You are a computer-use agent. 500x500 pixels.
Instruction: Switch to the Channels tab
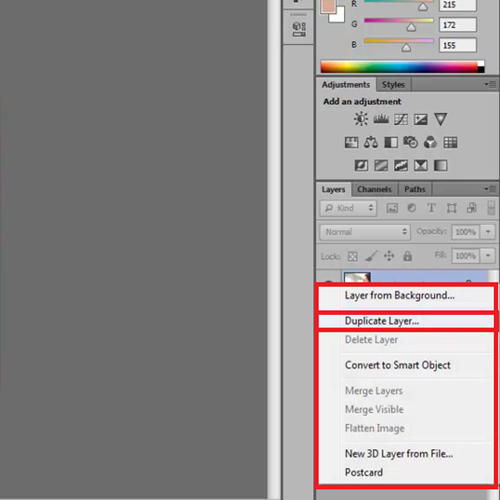click(x=374, y=189)
